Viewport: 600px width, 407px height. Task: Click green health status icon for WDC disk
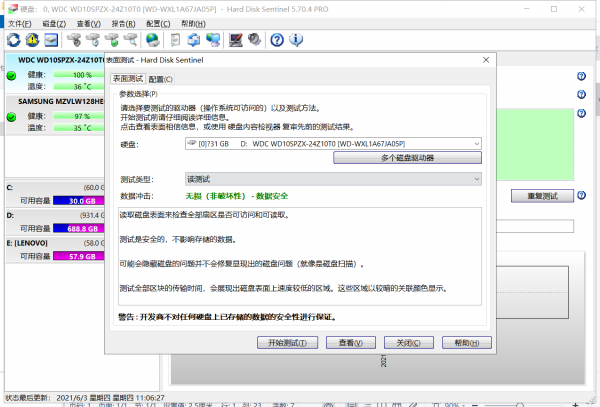pyautogui.click(x=11, y=75)
